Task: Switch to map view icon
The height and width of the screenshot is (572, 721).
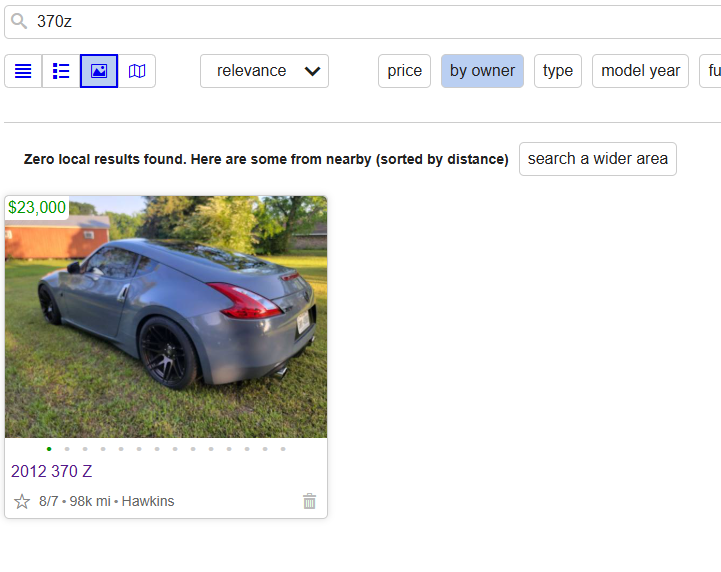Action: [x=137, y=71]
